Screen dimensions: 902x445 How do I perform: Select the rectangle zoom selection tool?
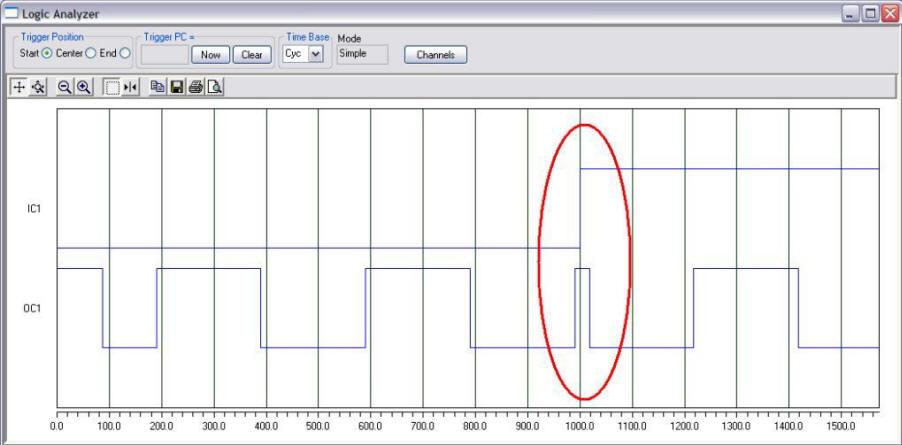(x=112, y=87)
